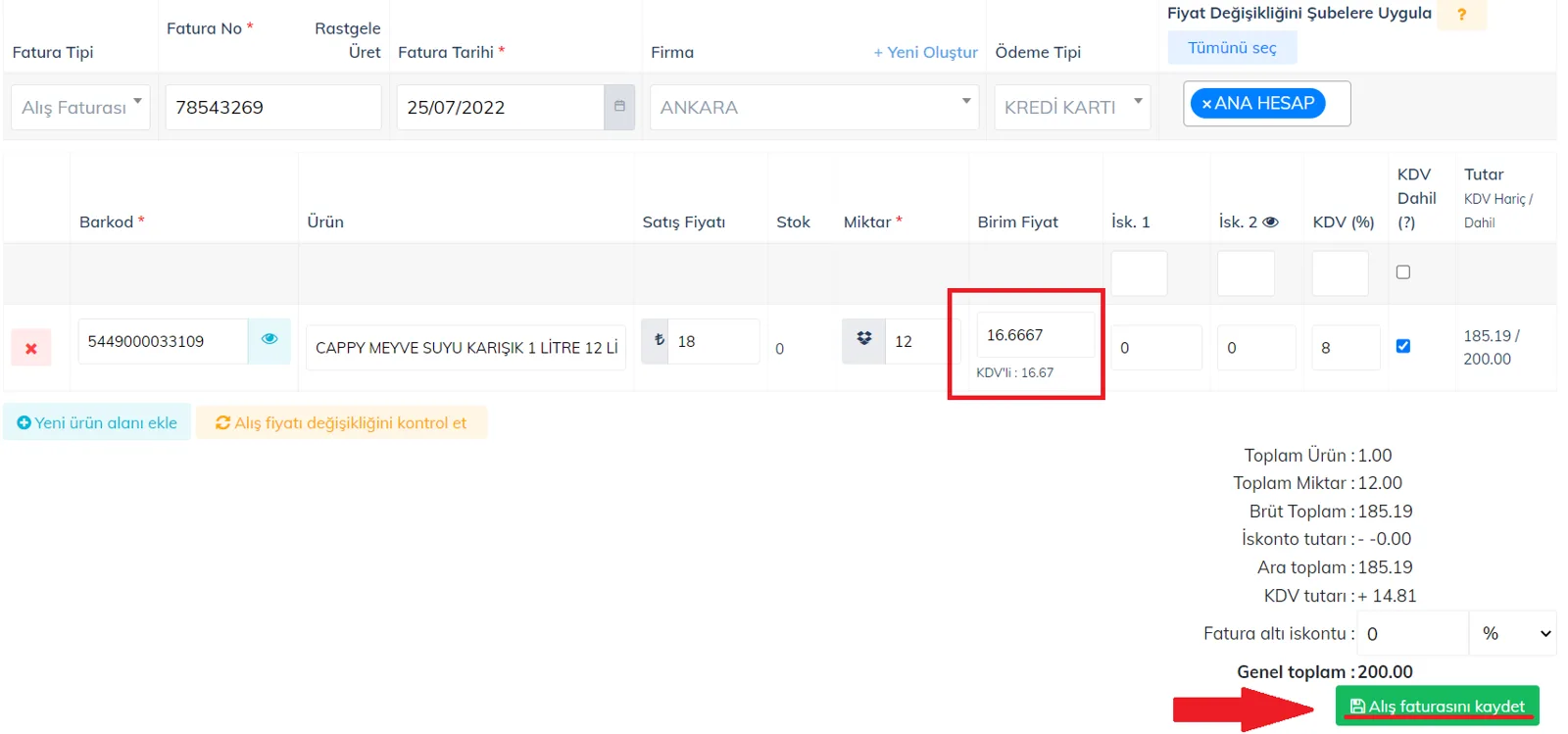Click the branch selection box containing ANA HESAP

tap(1267, 104)
